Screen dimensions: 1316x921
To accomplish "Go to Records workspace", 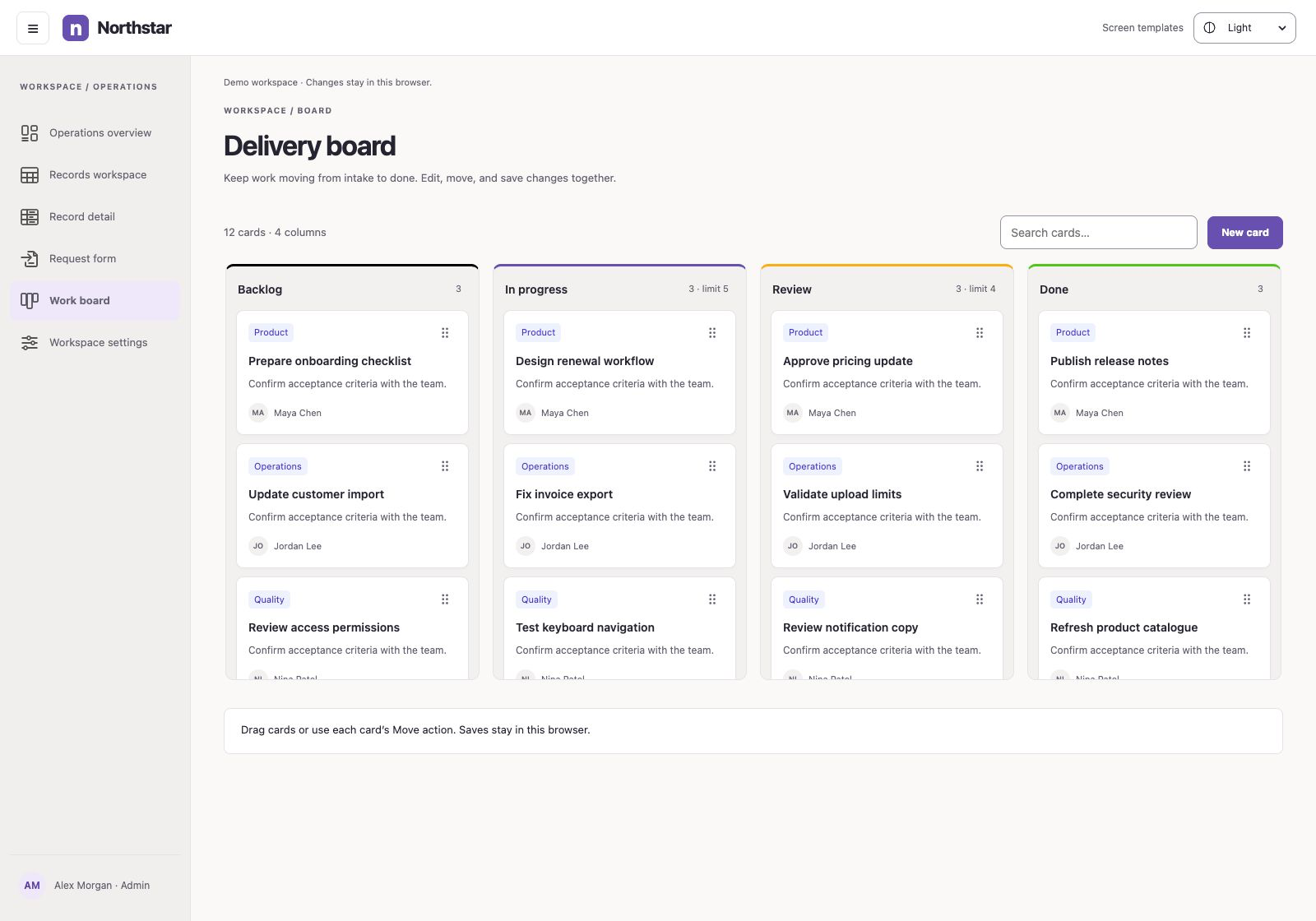I will point(95,175).
